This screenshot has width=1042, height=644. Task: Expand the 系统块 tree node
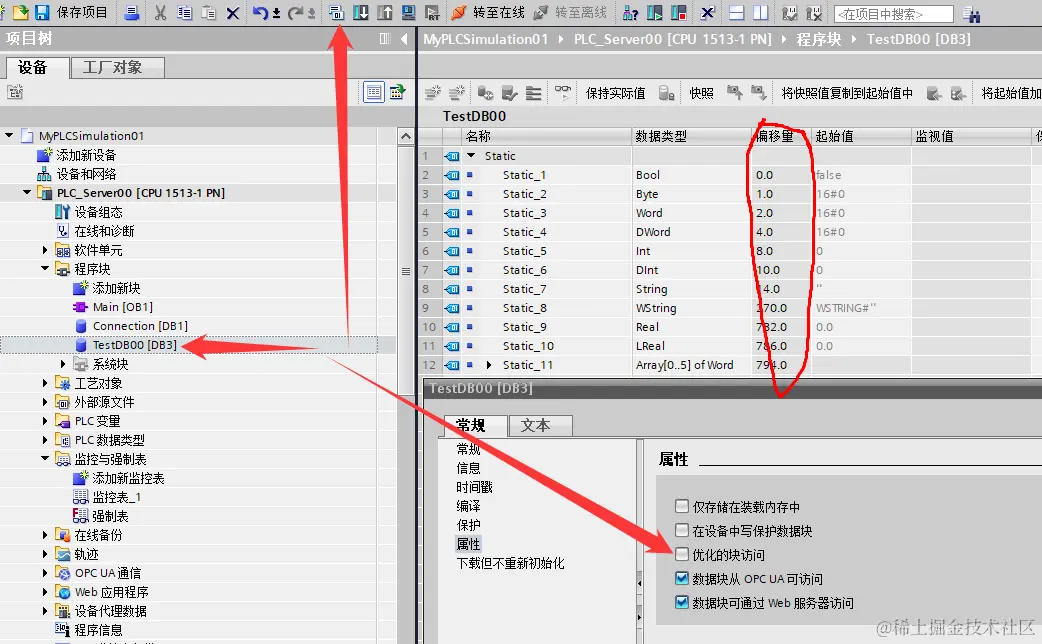(x=63, y=364)
